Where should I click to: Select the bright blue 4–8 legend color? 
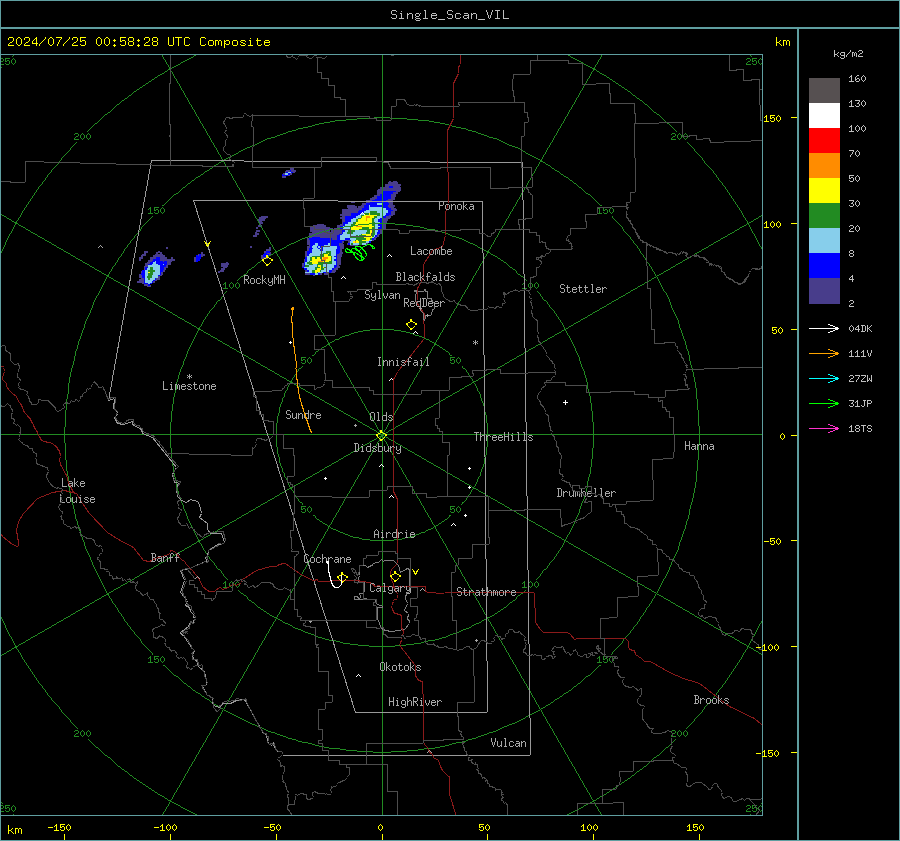[824, 266]
